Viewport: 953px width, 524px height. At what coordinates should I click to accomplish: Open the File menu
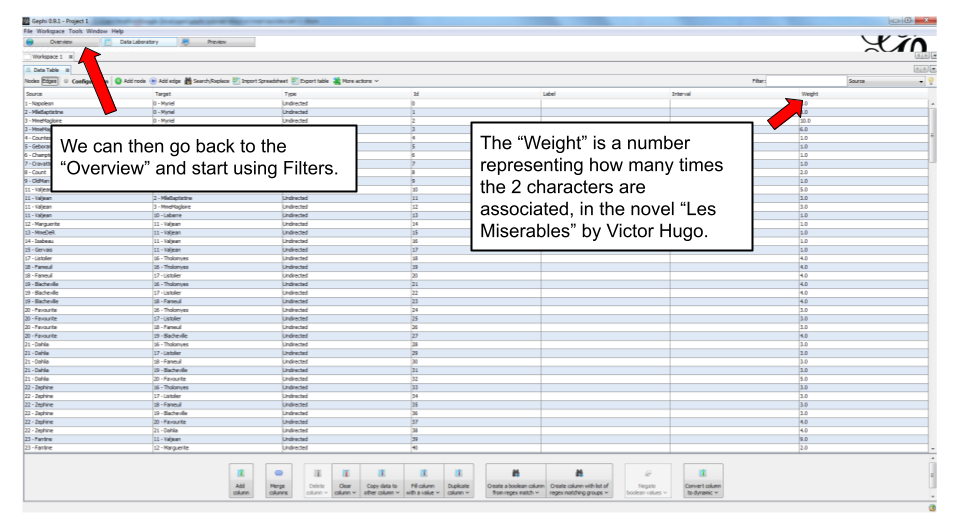28,31
